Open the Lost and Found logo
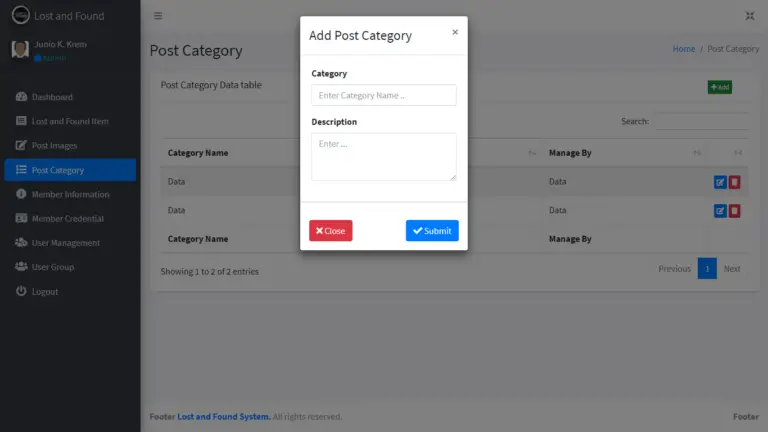768x432 pixels. point(21,15)
